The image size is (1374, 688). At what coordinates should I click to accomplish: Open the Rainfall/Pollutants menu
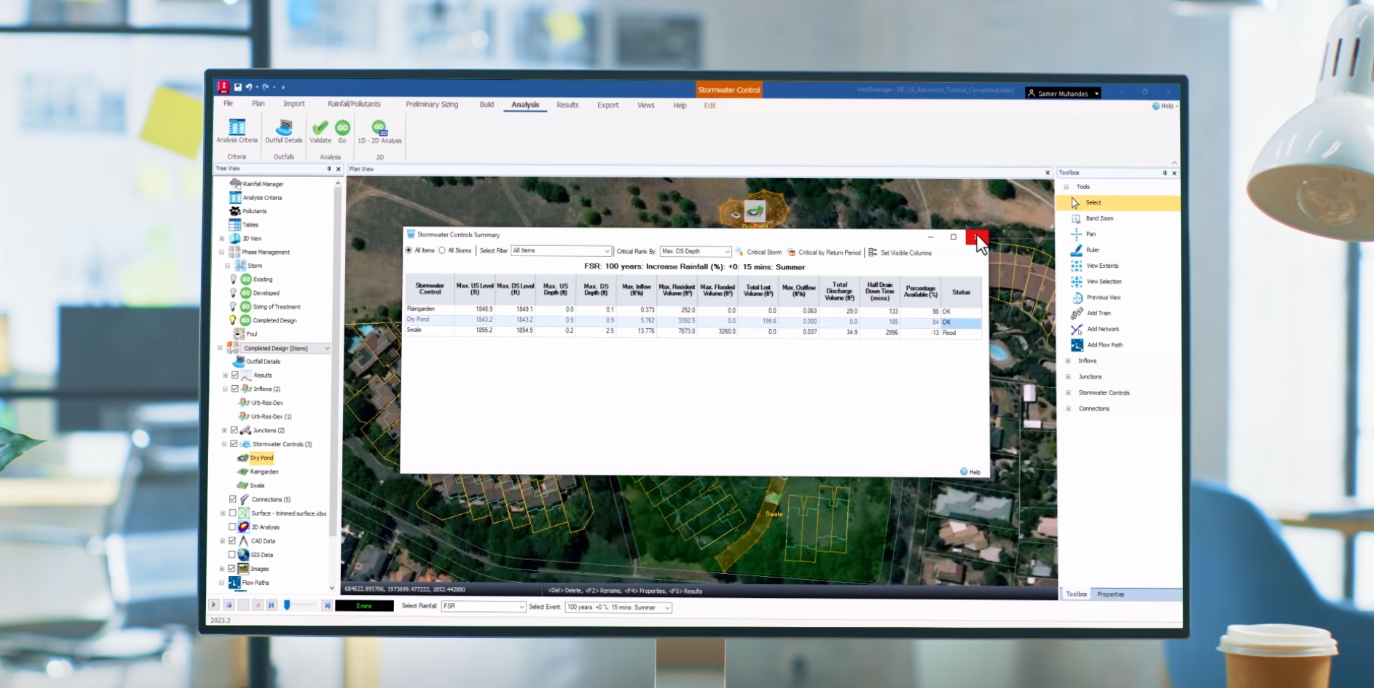(354, 103)
